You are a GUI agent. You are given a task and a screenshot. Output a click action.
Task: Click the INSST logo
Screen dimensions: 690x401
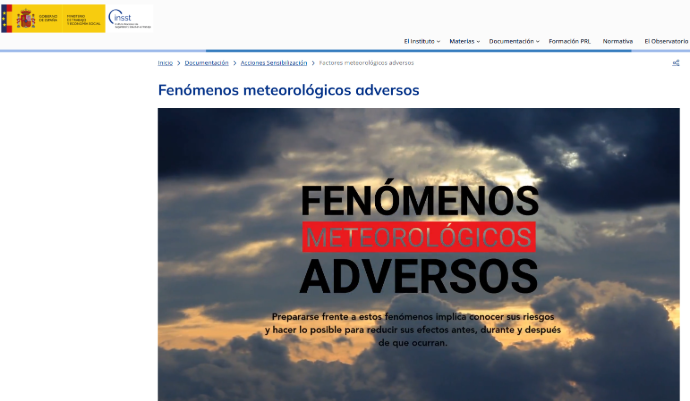129,17
